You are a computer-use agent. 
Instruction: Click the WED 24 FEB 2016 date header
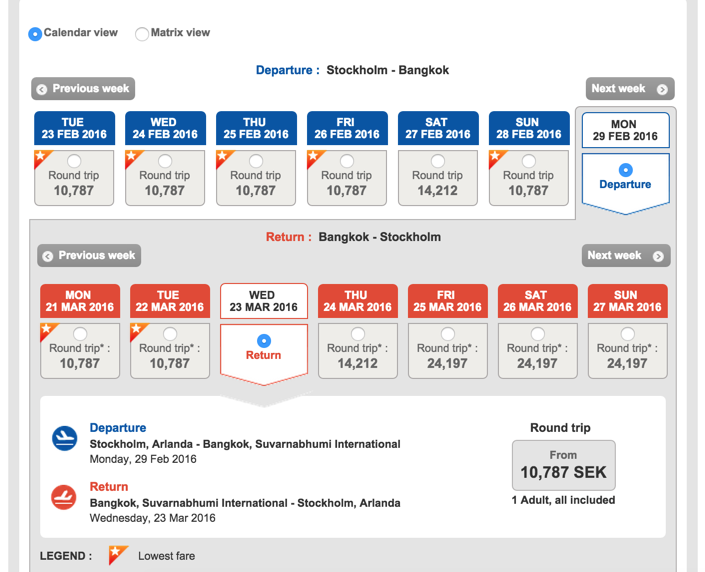pos(165,129)
